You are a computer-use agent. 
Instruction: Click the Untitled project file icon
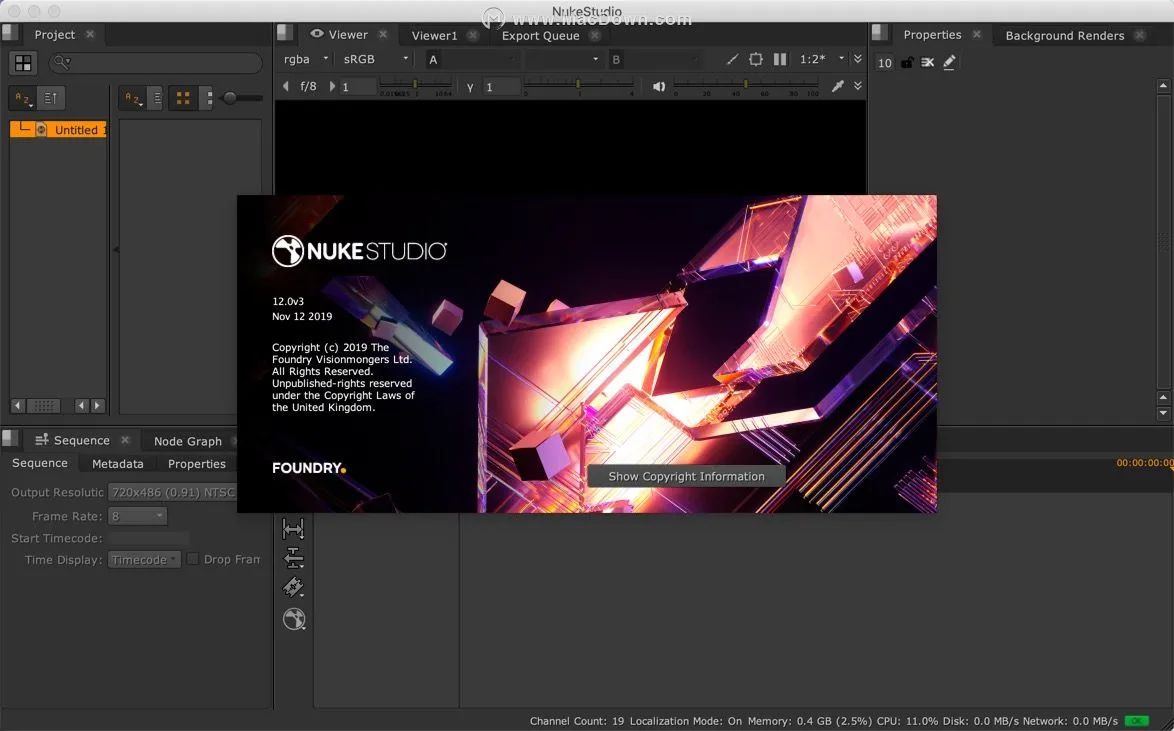(x=41, y=130)
